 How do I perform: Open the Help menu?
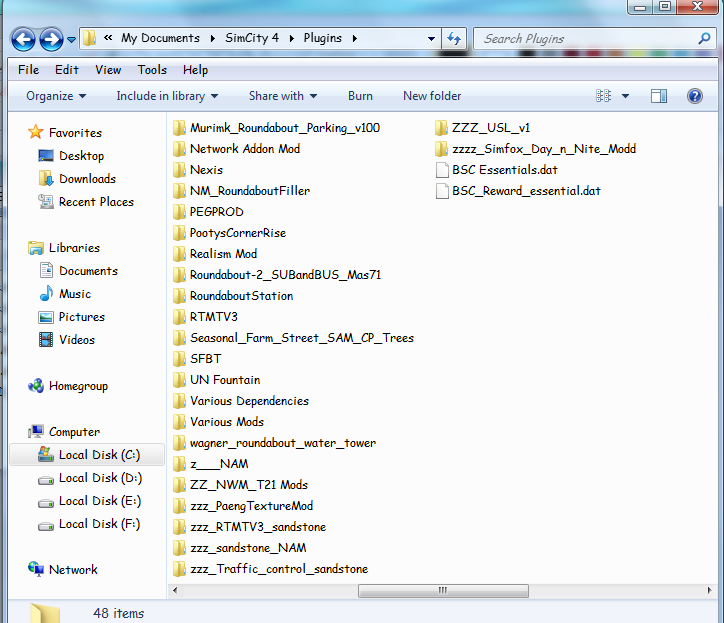tap(195, 70)
